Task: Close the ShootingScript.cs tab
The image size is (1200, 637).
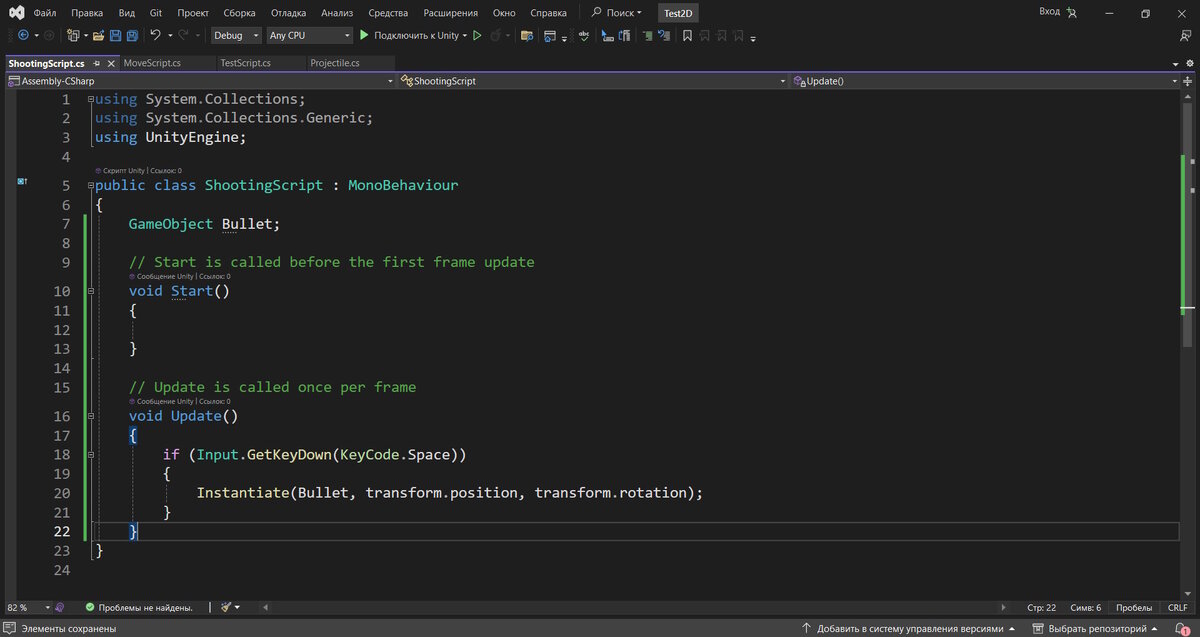Action: tap(110, 63)
